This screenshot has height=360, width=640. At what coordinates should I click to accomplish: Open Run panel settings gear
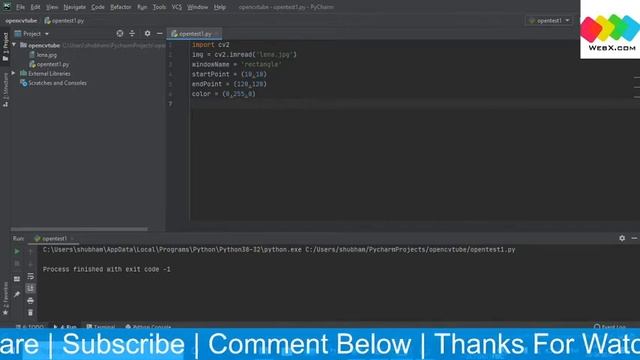click(x=622, y=238)
